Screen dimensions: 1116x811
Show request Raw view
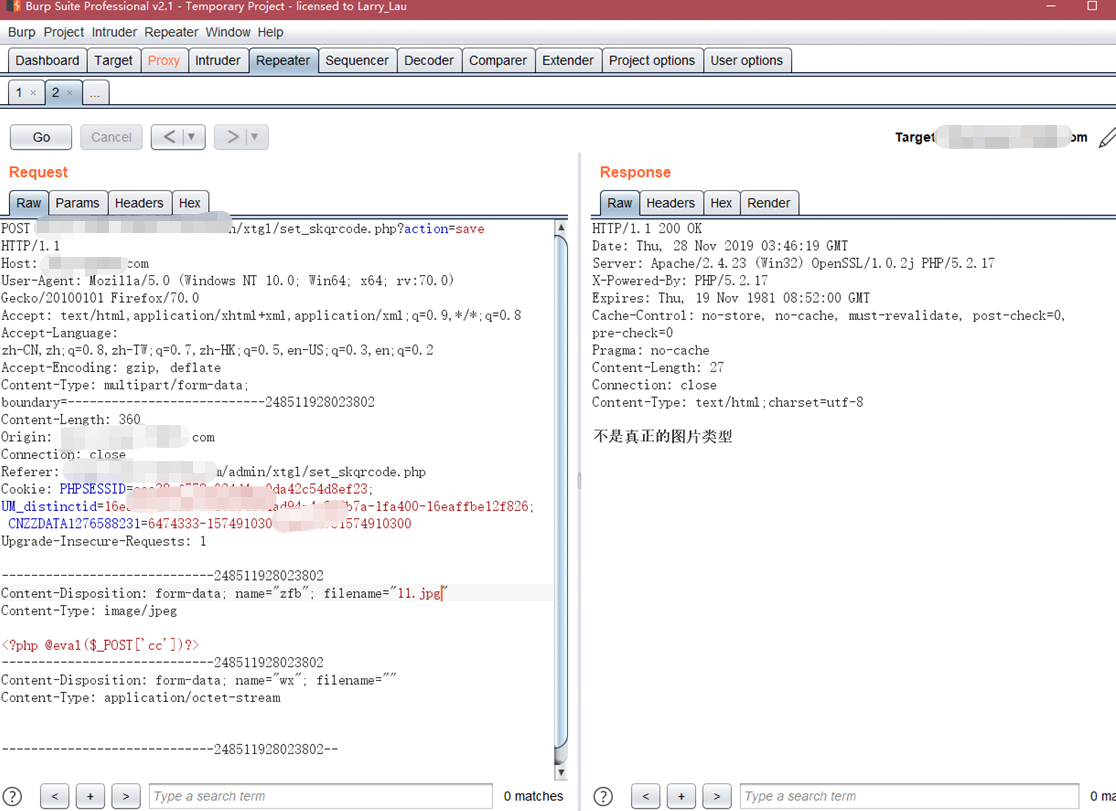pos(28,203)
